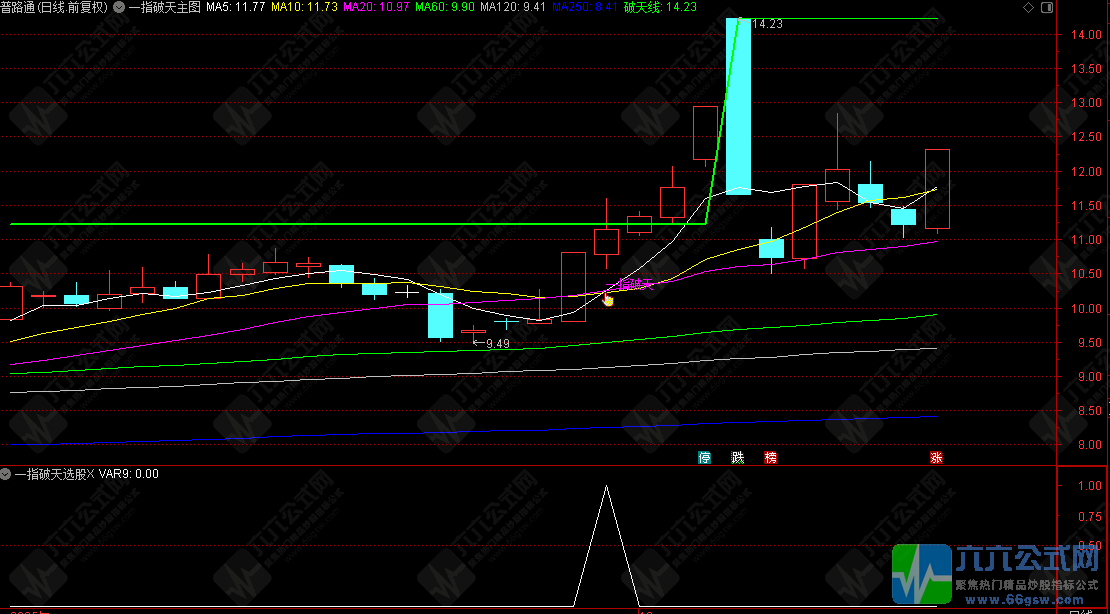The width and height of the screenshot is (1110, 614).
Task: Open the main chart indicator dropdown arrow
Action: pos(118,7)
